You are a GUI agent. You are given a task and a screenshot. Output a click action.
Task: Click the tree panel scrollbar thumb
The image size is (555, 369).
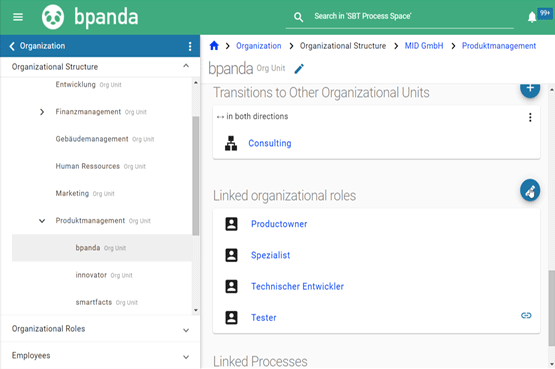[x=196, y=176]
